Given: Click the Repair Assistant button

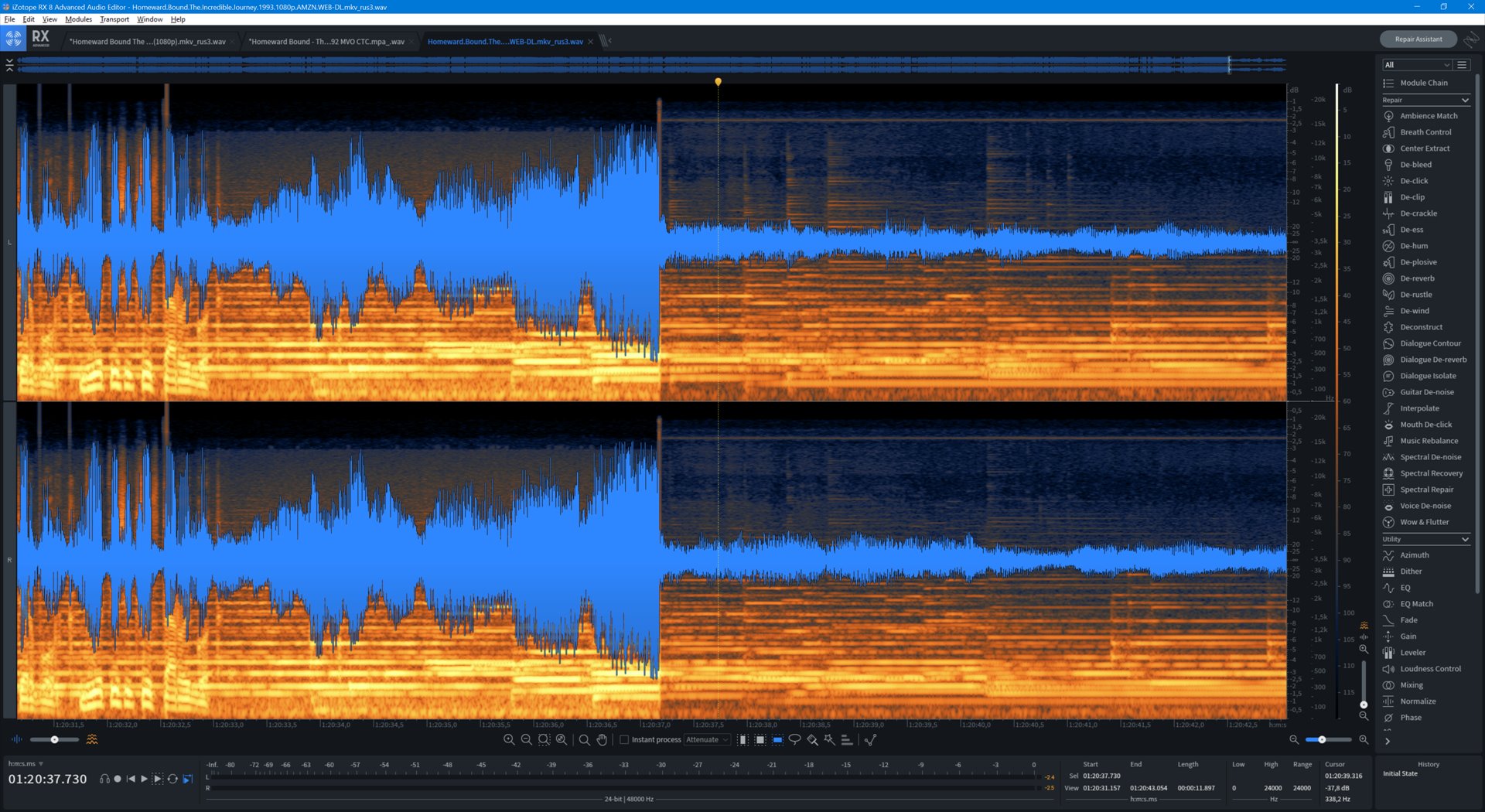Looking at the screenshot, I should pyautogui.click(x=1418, y=39).
